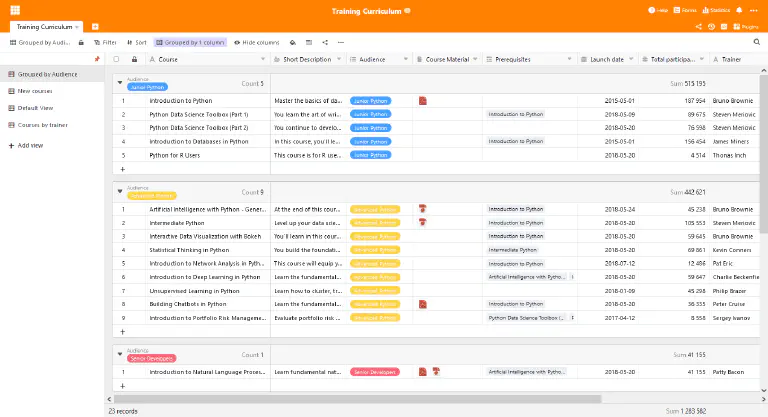Open the Course Material column dropdown
The width and height of the screenshot is (768, 417).
[x=475, y=59]
